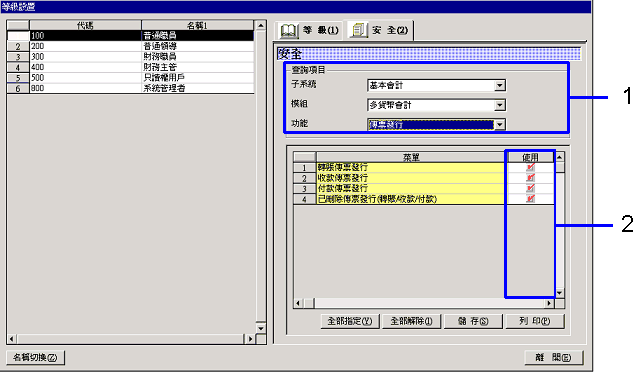
Task: Click the 名稱1 column header
Action: (x=198, y=25)
